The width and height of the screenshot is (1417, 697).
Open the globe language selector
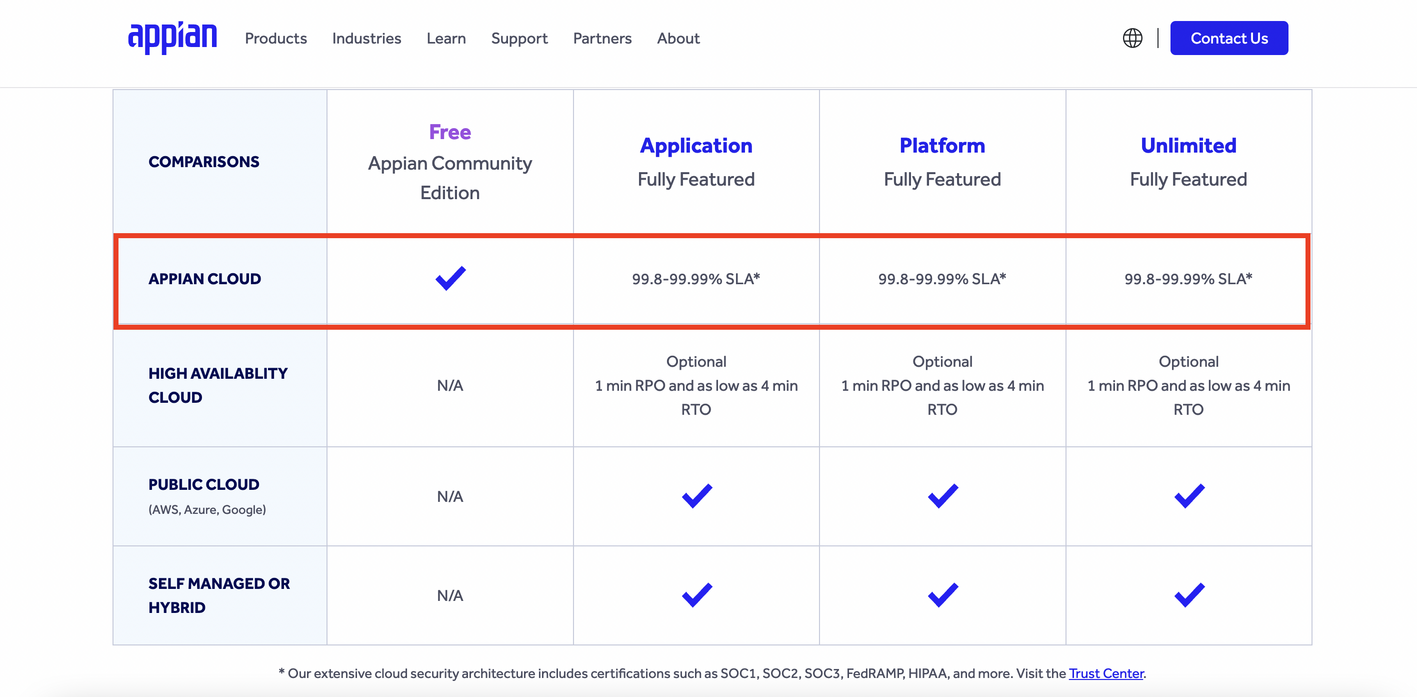[1132, 38]
